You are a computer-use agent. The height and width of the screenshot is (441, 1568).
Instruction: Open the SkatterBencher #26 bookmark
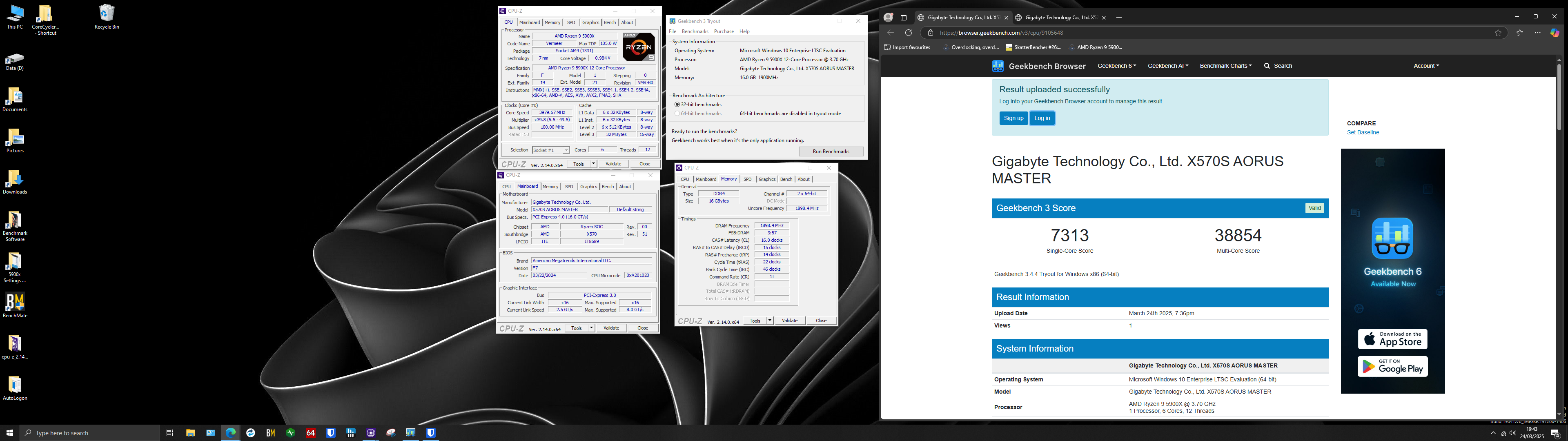(1033, 47)
